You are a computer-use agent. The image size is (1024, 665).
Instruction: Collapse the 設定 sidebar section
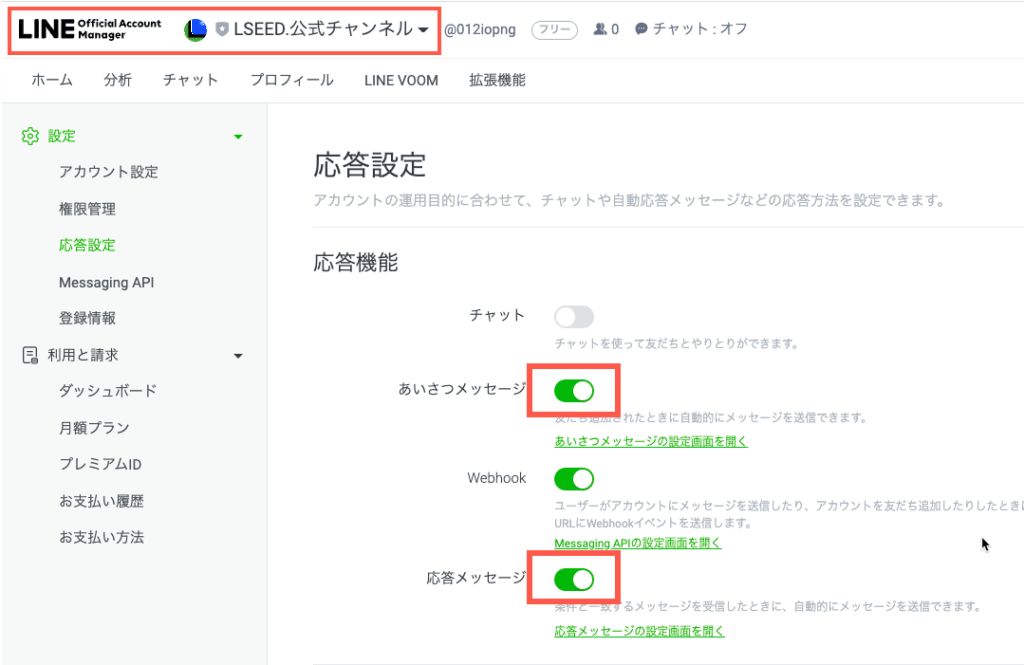click(x=238, y=137)
